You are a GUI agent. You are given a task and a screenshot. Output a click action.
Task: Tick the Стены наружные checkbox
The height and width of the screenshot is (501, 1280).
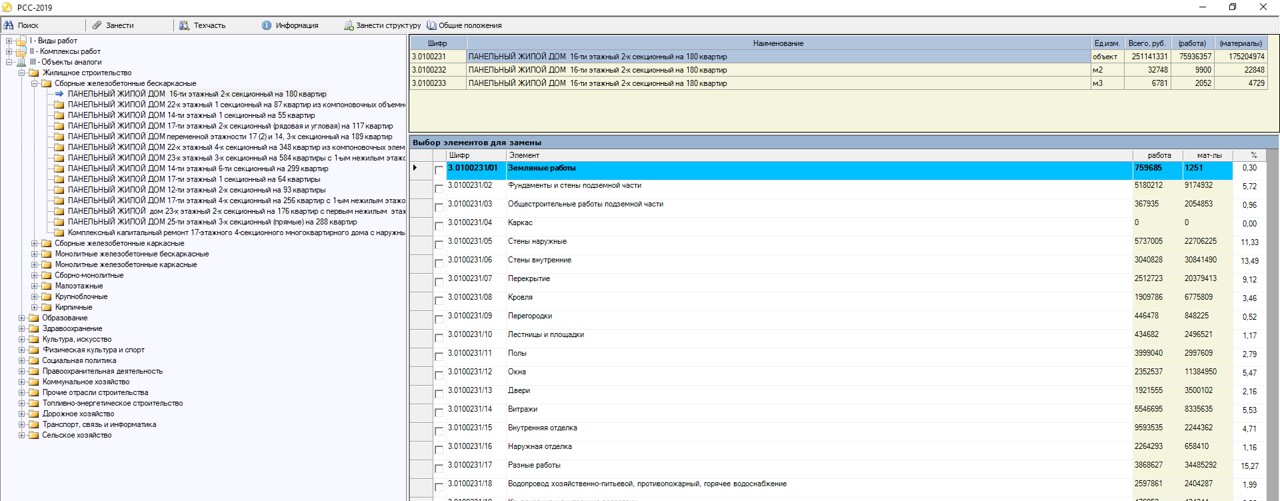tap(439, 245)
